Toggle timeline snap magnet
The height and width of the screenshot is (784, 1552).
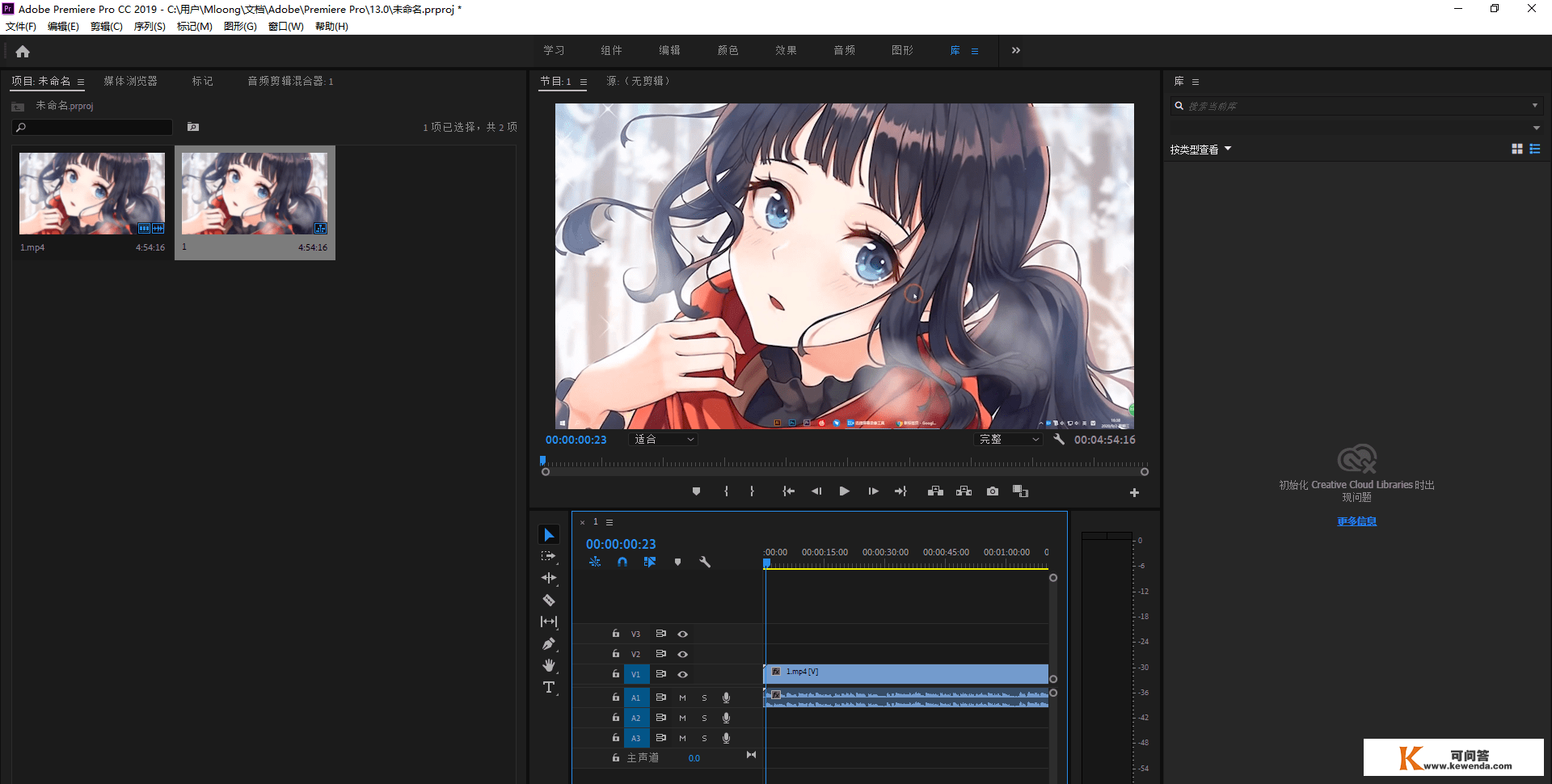click(622, 562)
